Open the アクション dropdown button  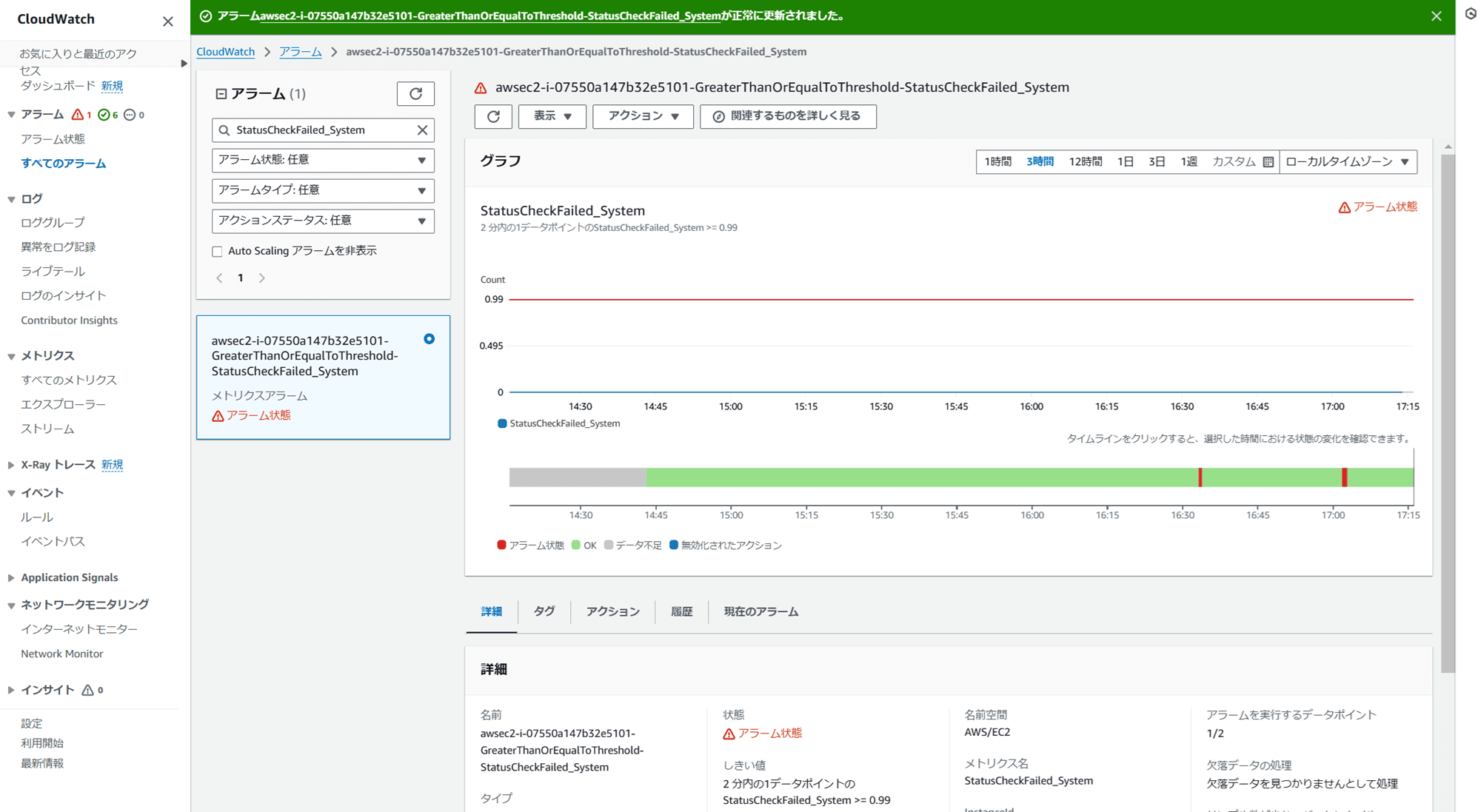point(643,116)
